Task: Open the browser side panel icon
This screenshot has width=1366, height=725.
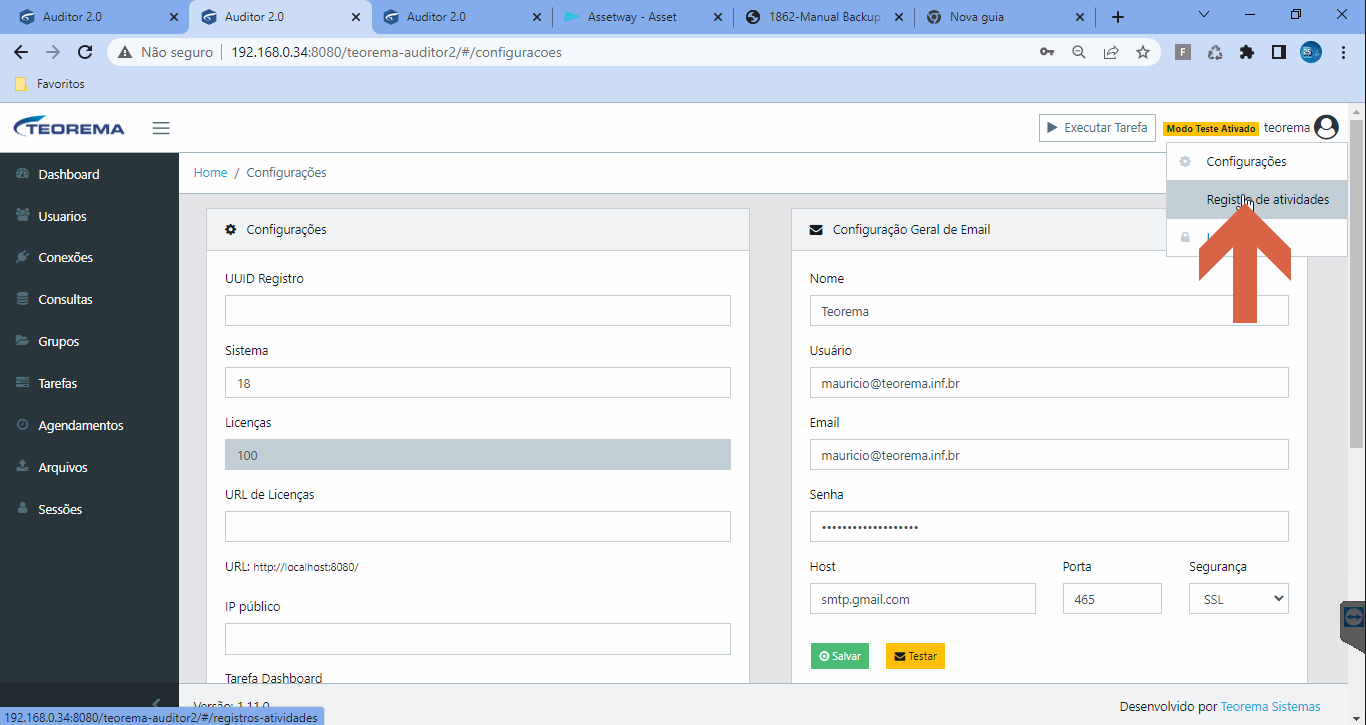Action: pyautogui.click(x=1278, y=52)
